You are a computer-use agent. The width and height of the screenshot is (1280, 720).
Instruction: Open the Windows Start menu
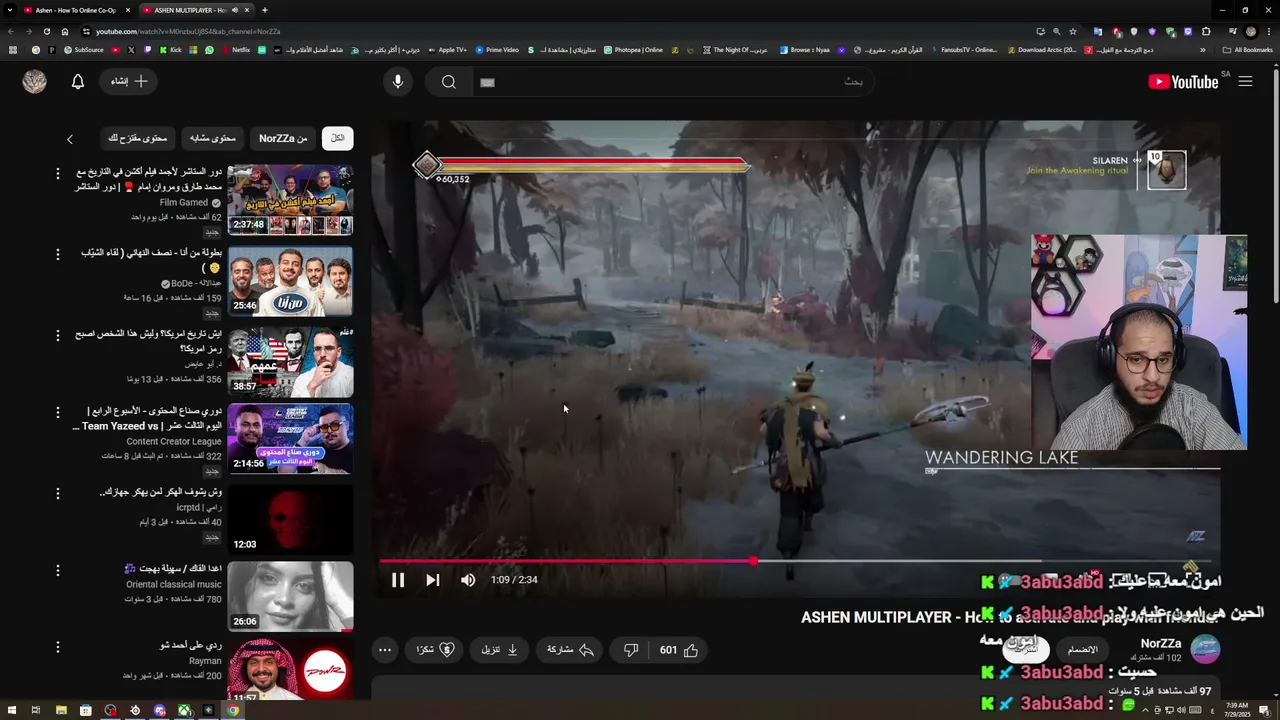[x=11, y=710]
